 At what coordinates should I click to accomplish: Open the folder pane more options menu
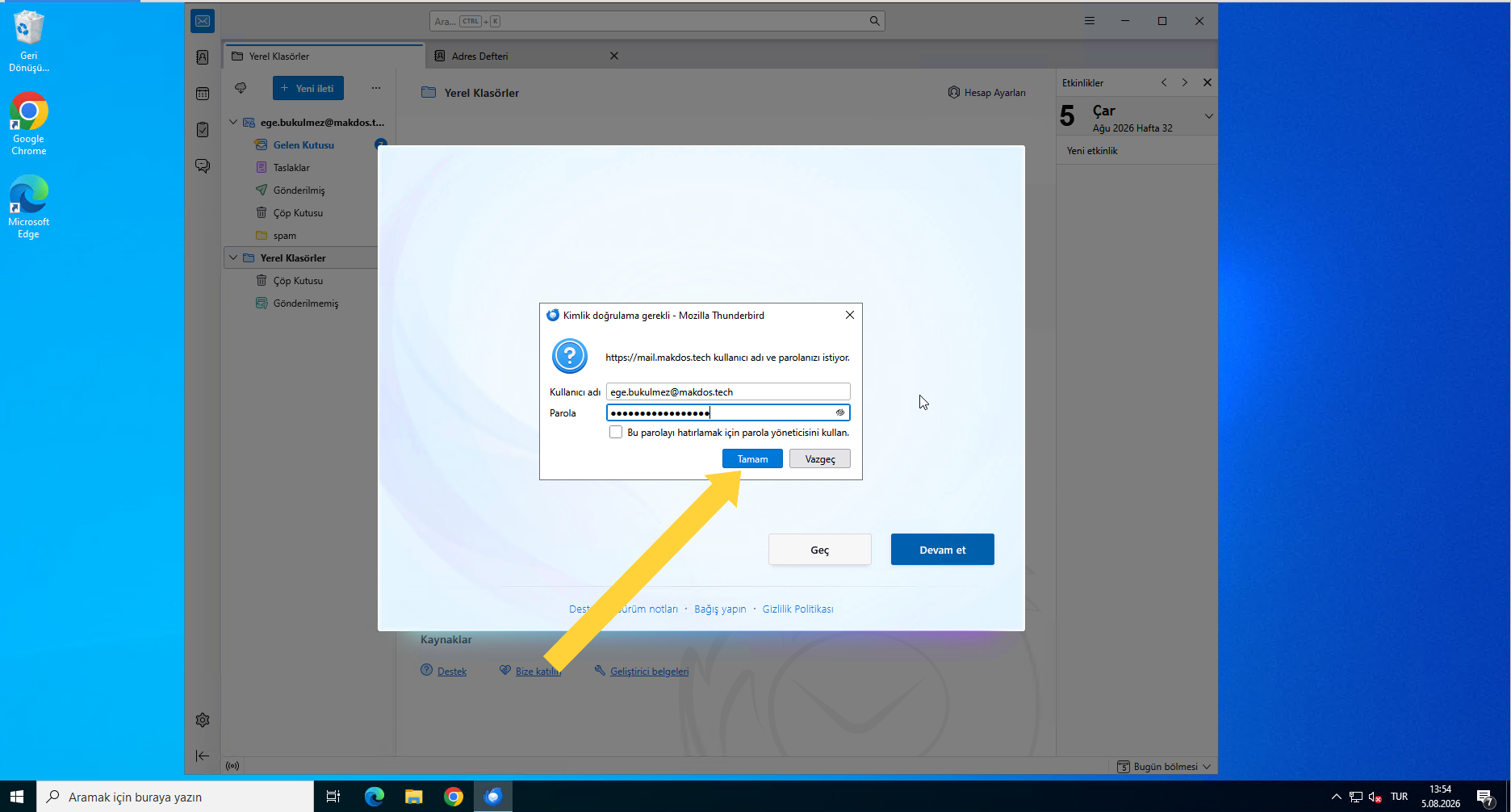[376, 88]
